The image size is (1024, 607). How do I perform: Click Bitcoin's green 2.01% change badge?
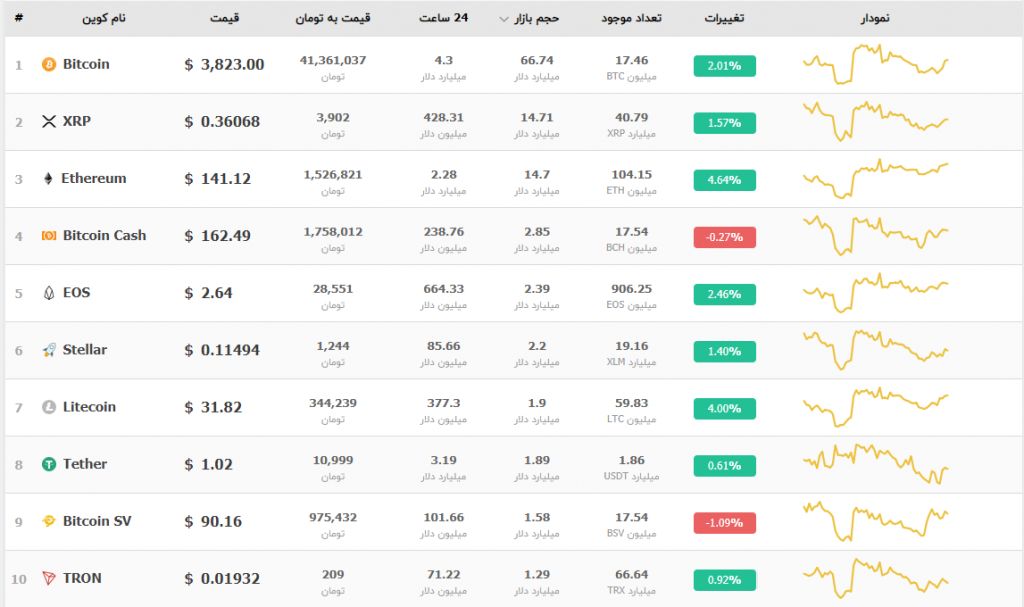point(724,66)
